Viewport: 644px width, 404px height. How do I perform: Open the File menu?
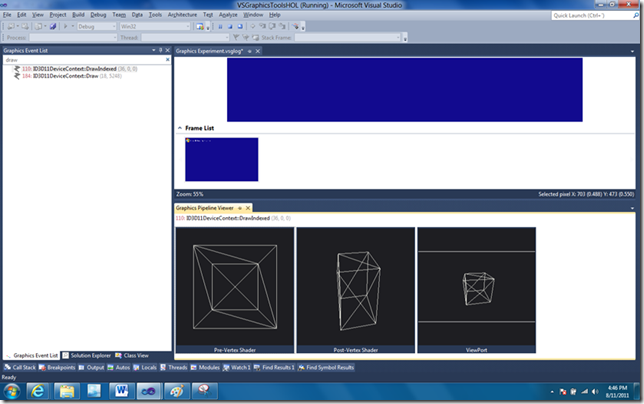click(x=7, y=15)
